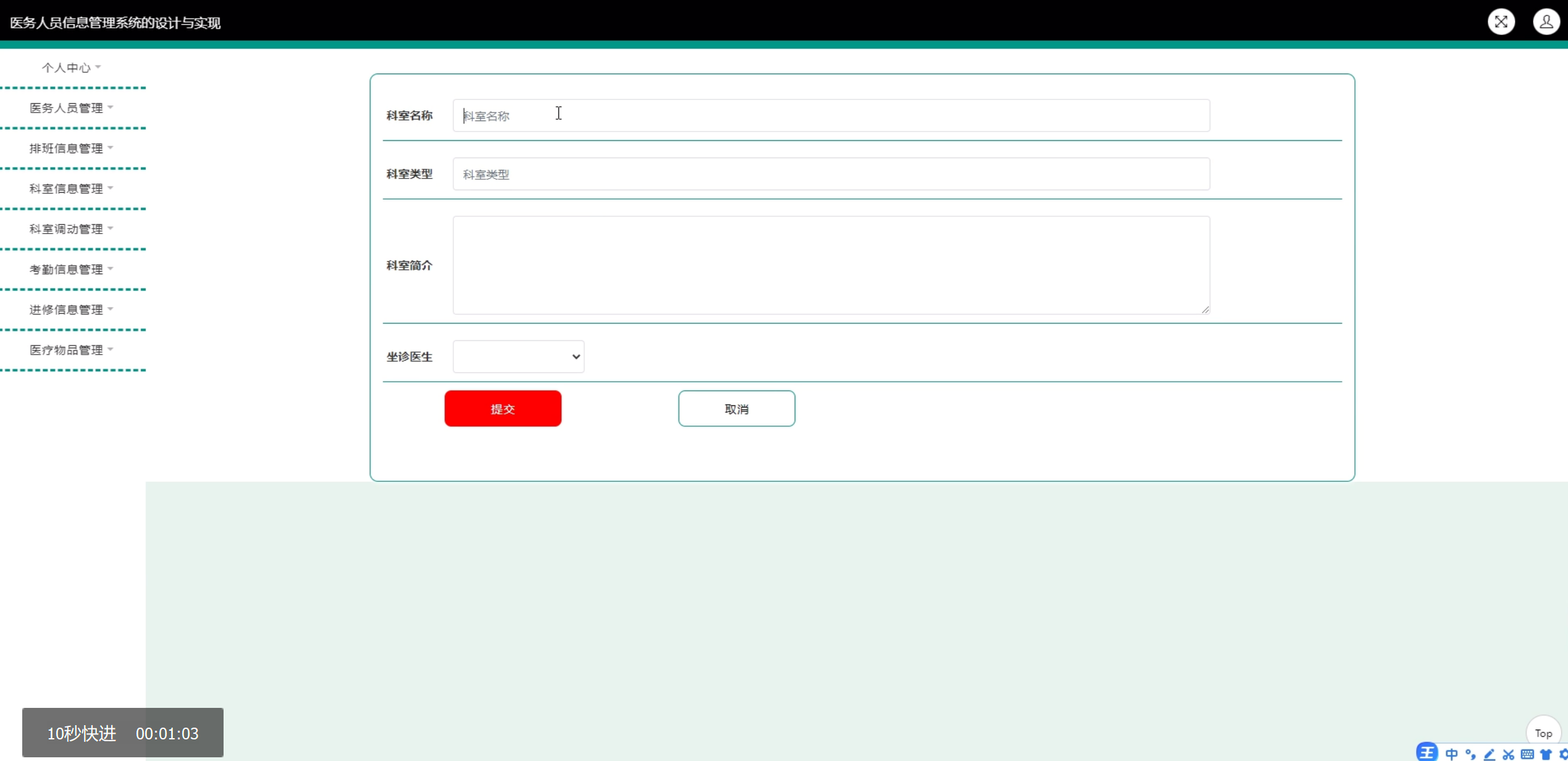Click the 取消 button

coord(736,408)
